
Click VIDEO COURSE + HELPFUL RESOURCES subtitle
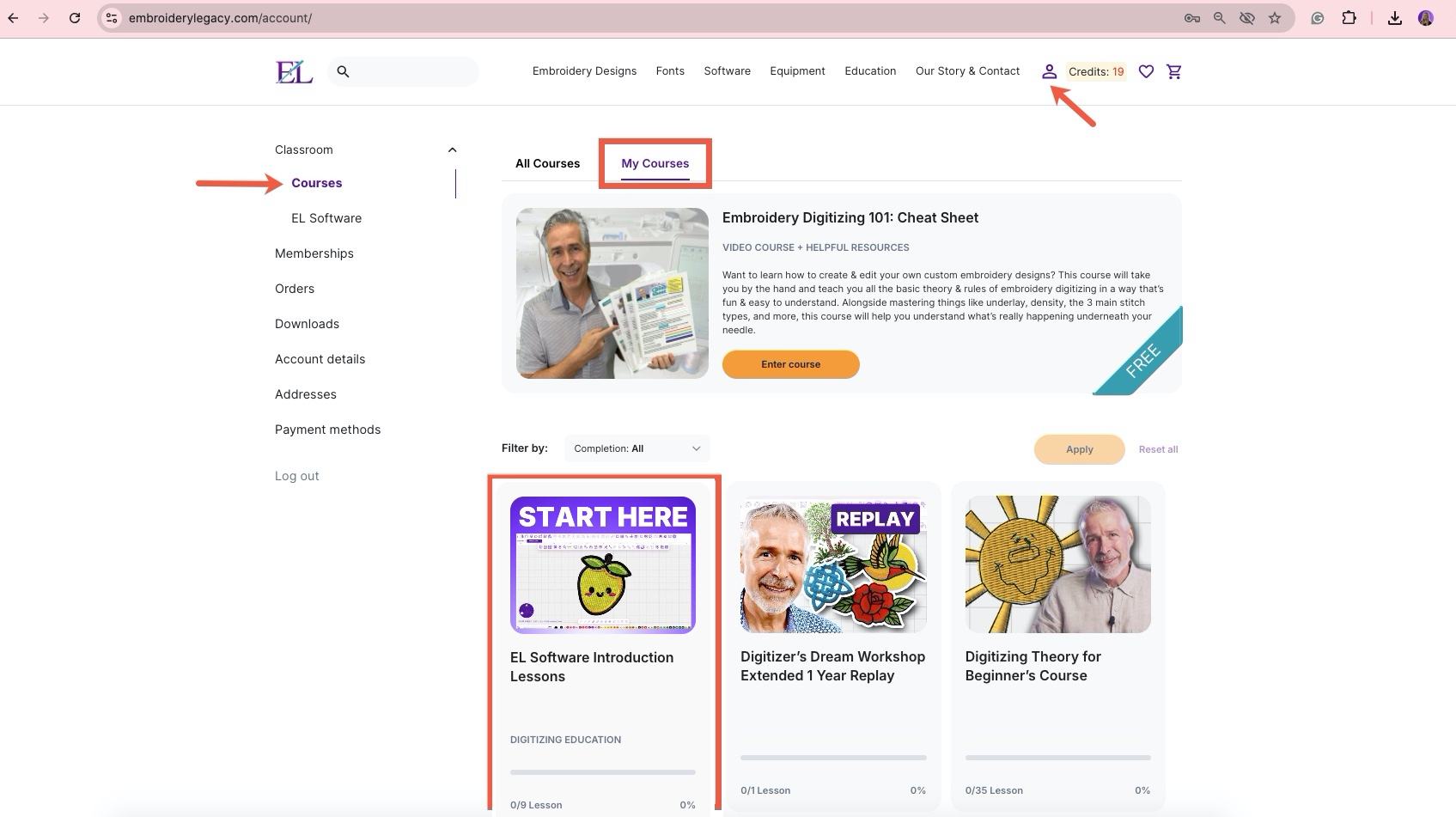(815, 247)
